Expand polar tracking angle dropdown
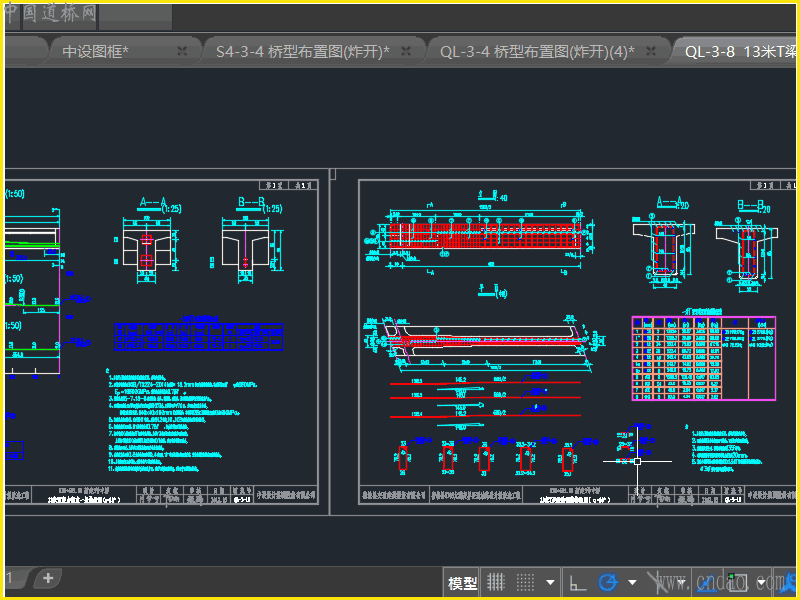Screen dimensions: 800x600 pos(632,582)
